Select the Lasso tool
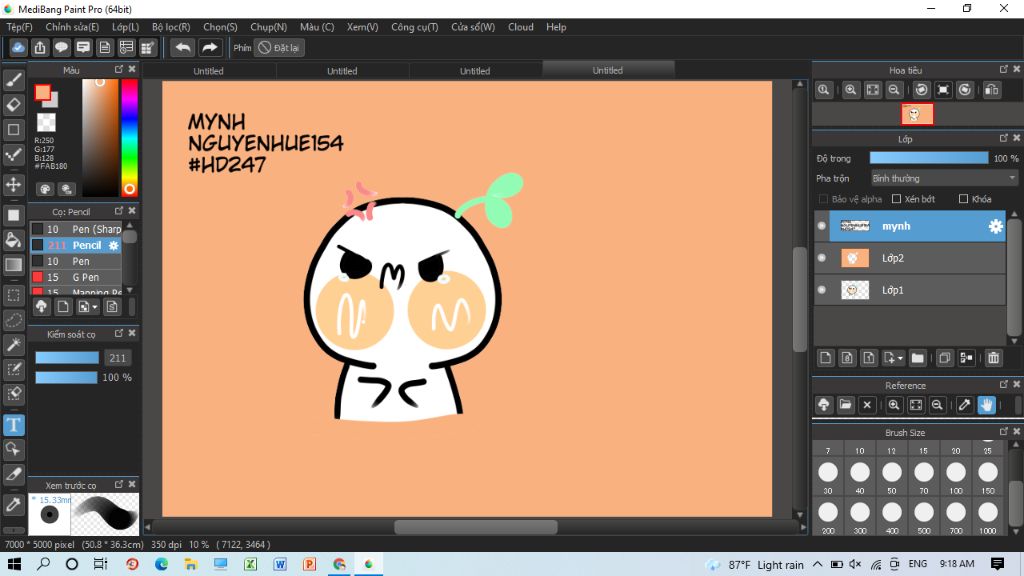This screenshot has height=576, width=1024. [14, 320]
